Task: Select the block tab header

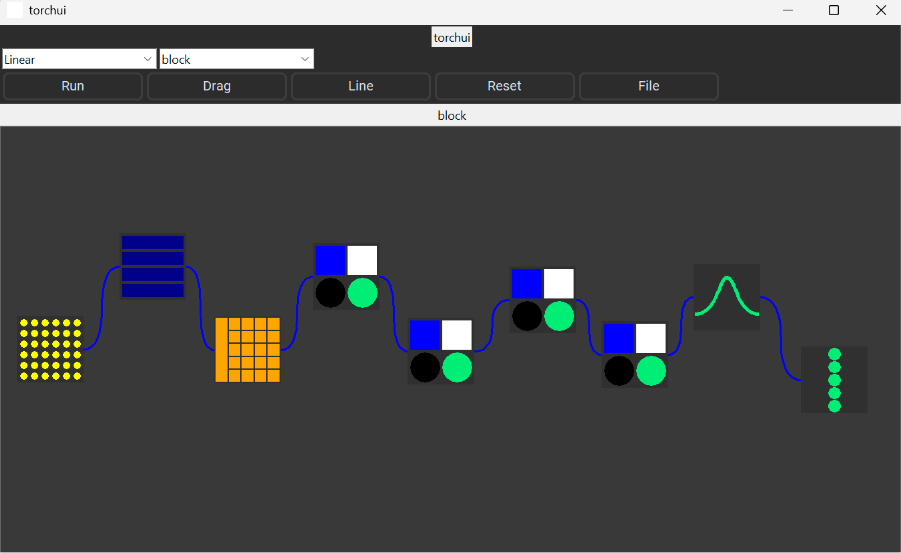Action: click(450, 116)
